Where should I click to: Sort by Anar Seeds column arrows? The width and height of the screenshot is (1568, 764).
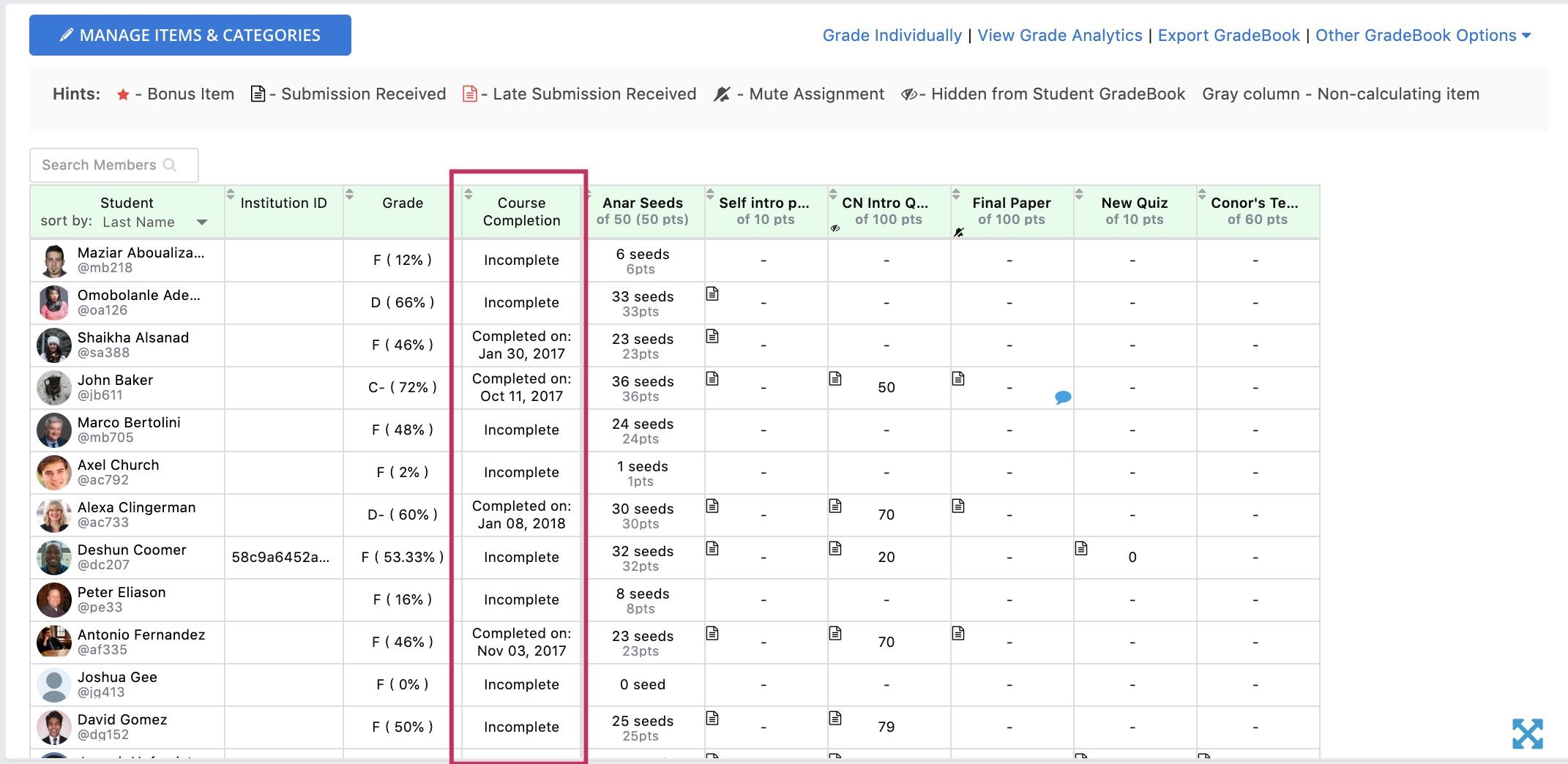point(588,194)
